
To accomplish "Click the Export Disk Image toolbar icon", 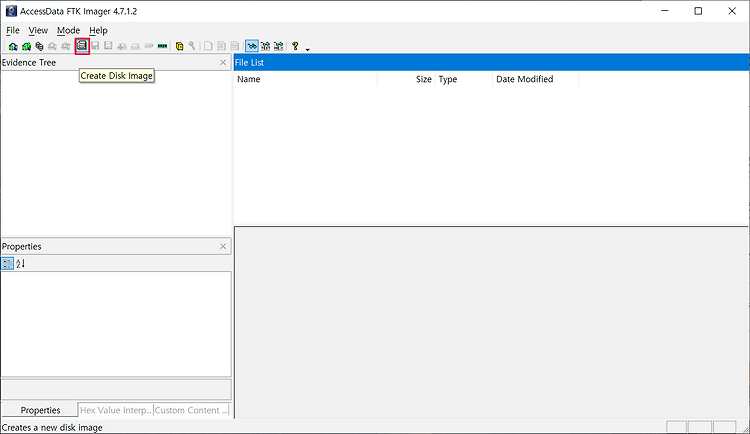I will click(95, 46).
